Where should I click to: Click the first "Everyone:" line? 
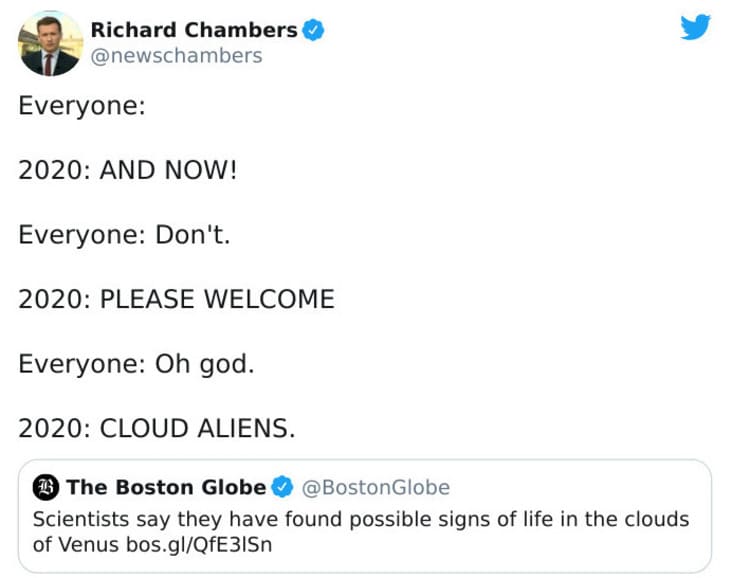82,105
